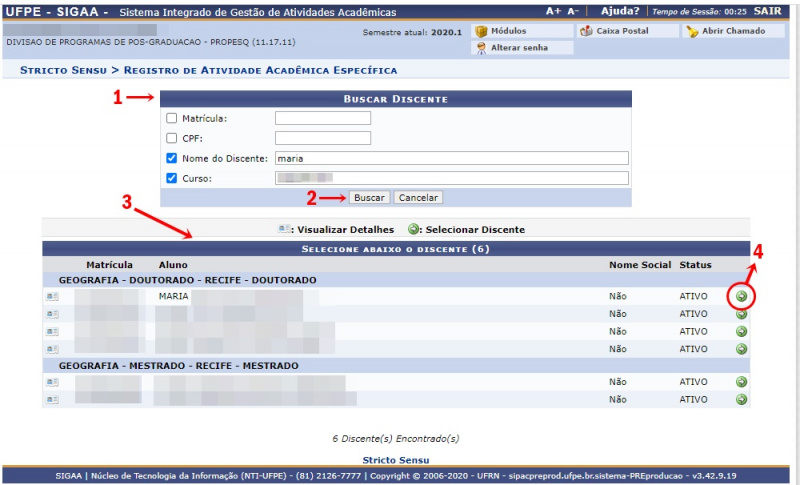Image resolution: width=800 pixels, height=485 pixels.
Task: Click the Tempo de Sessão timer
Action: coord(699,12)
